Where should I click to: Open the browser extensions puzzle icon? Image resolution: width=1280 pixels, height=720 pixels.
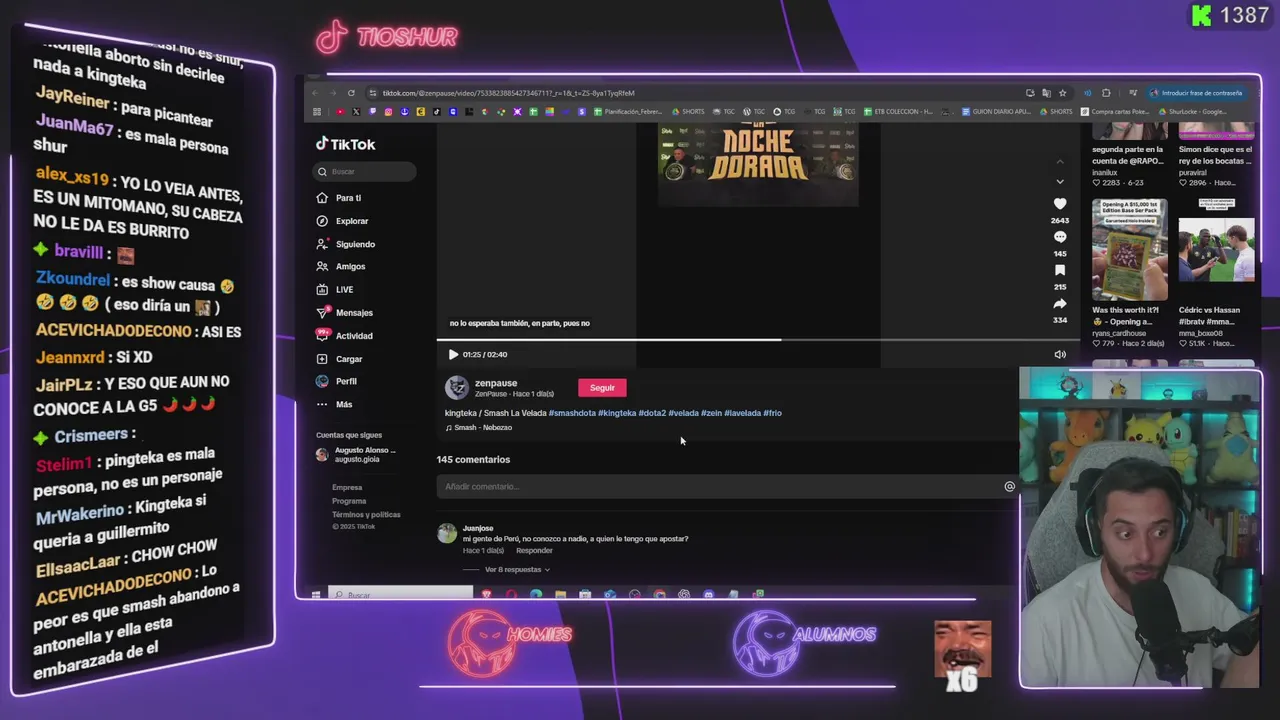[1106, 93]
